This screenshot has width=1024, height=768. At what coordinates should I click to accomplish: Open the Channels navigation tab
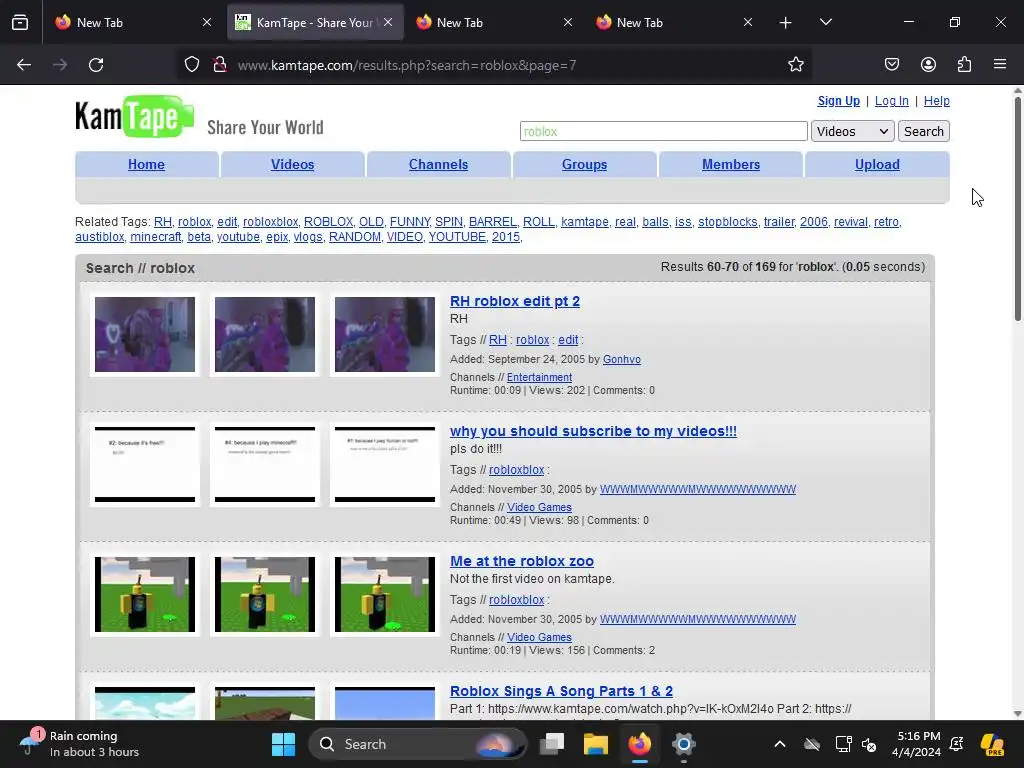click(x=438, y=165)
